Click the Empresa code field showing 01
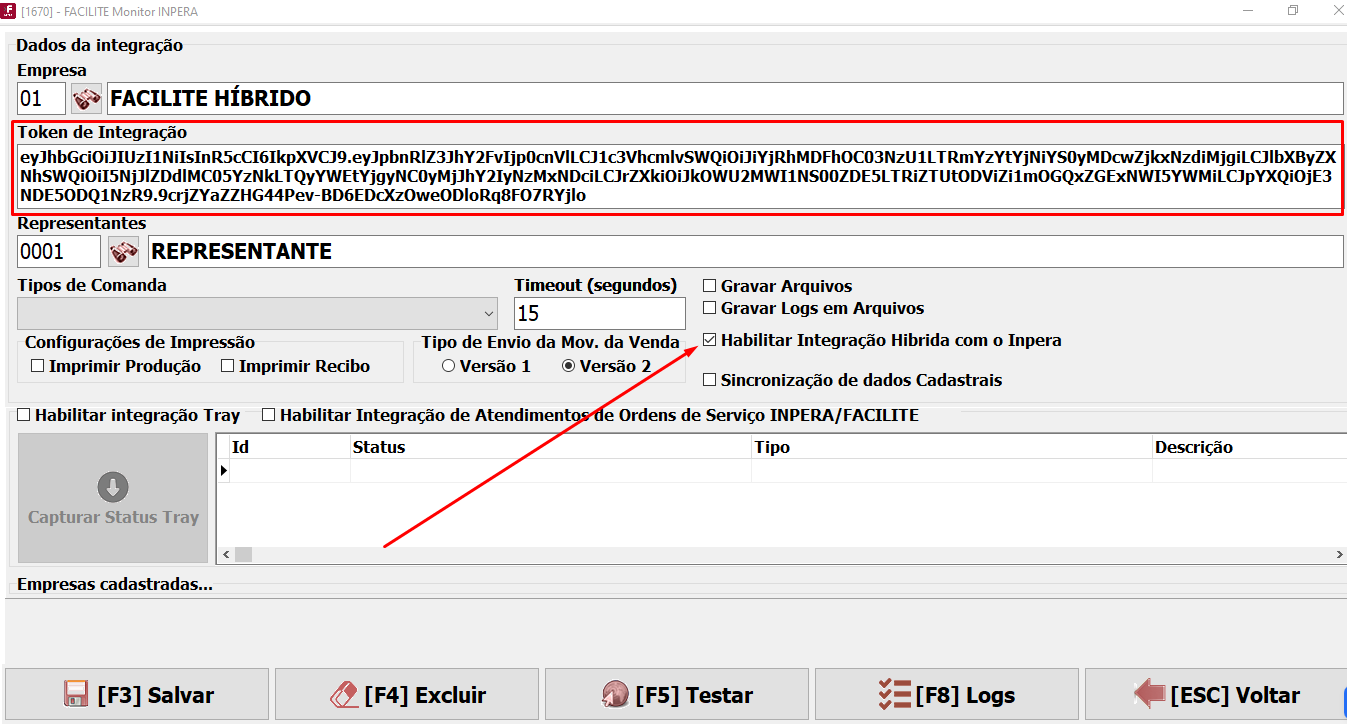This screenshot has height=724, width=1347. [41, 98]
